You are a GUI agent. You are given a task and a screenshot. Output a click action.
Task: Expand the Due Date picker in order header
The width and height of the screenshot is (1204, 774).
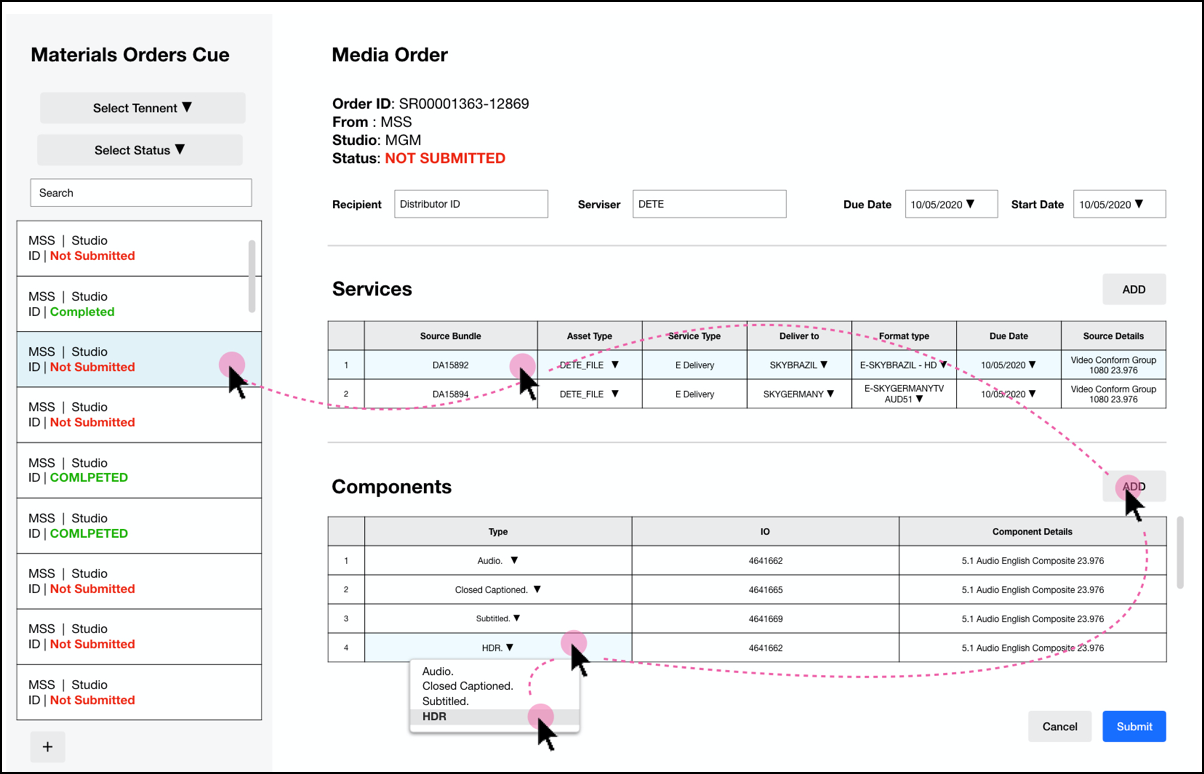pyautogui.click(x=951, y=204)
